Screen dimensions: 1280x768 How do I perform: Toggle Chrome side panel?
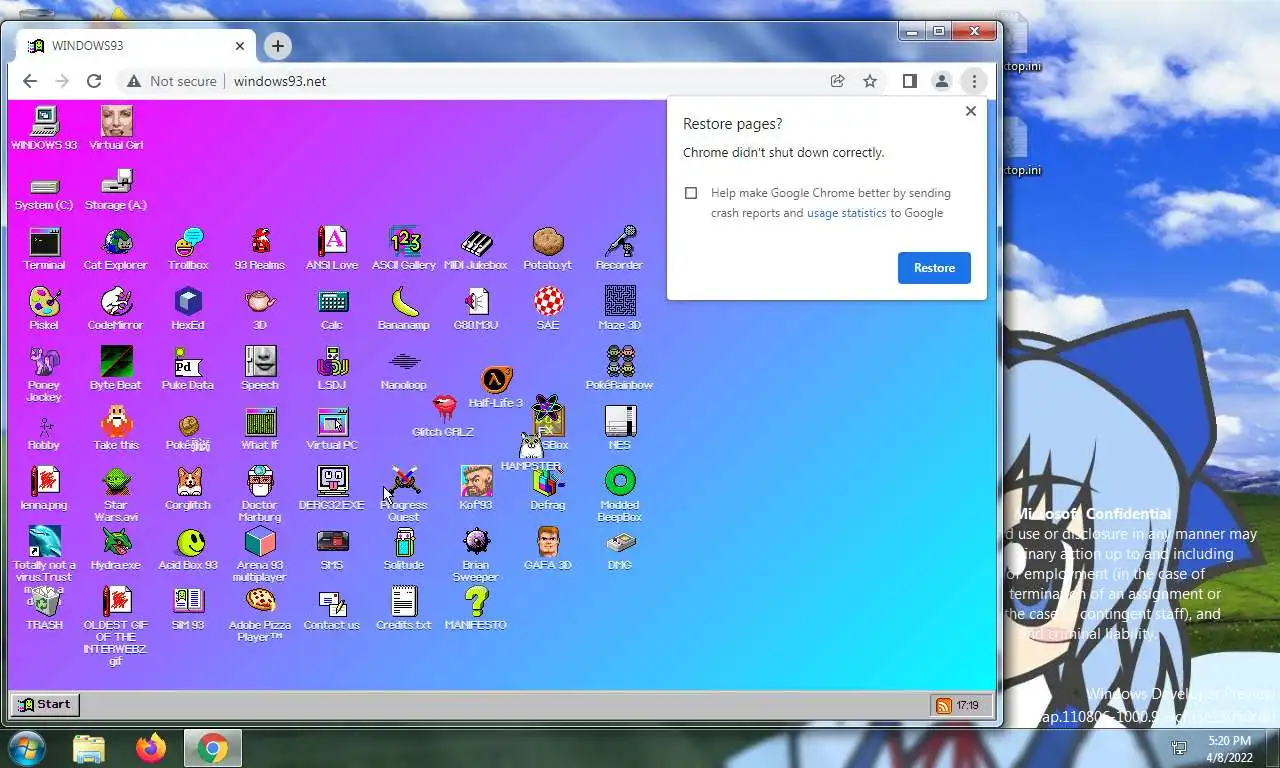[x=910, y=81]
